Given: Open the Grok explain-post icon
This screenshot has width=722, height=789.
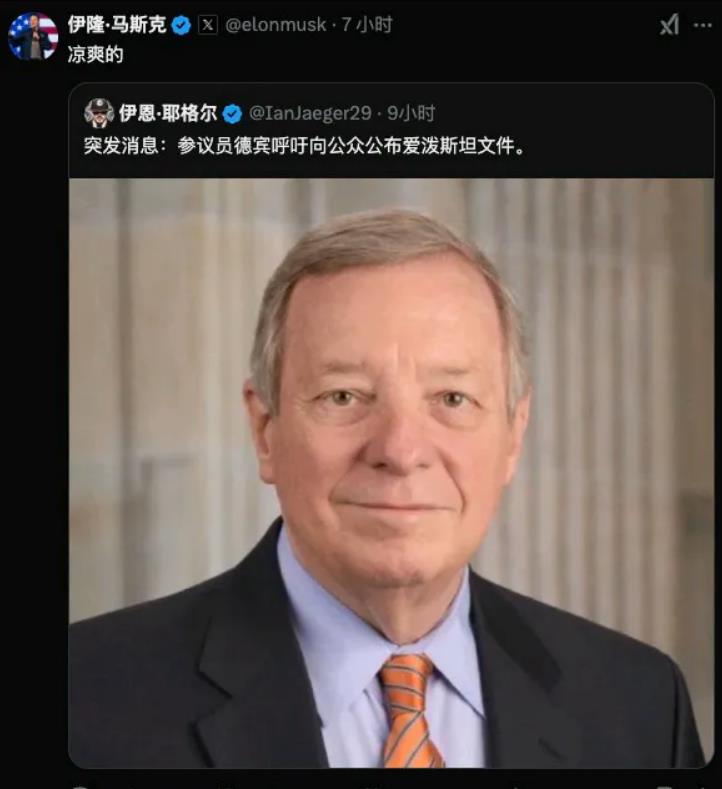Looking at the screenshot, I should (669, 24).
